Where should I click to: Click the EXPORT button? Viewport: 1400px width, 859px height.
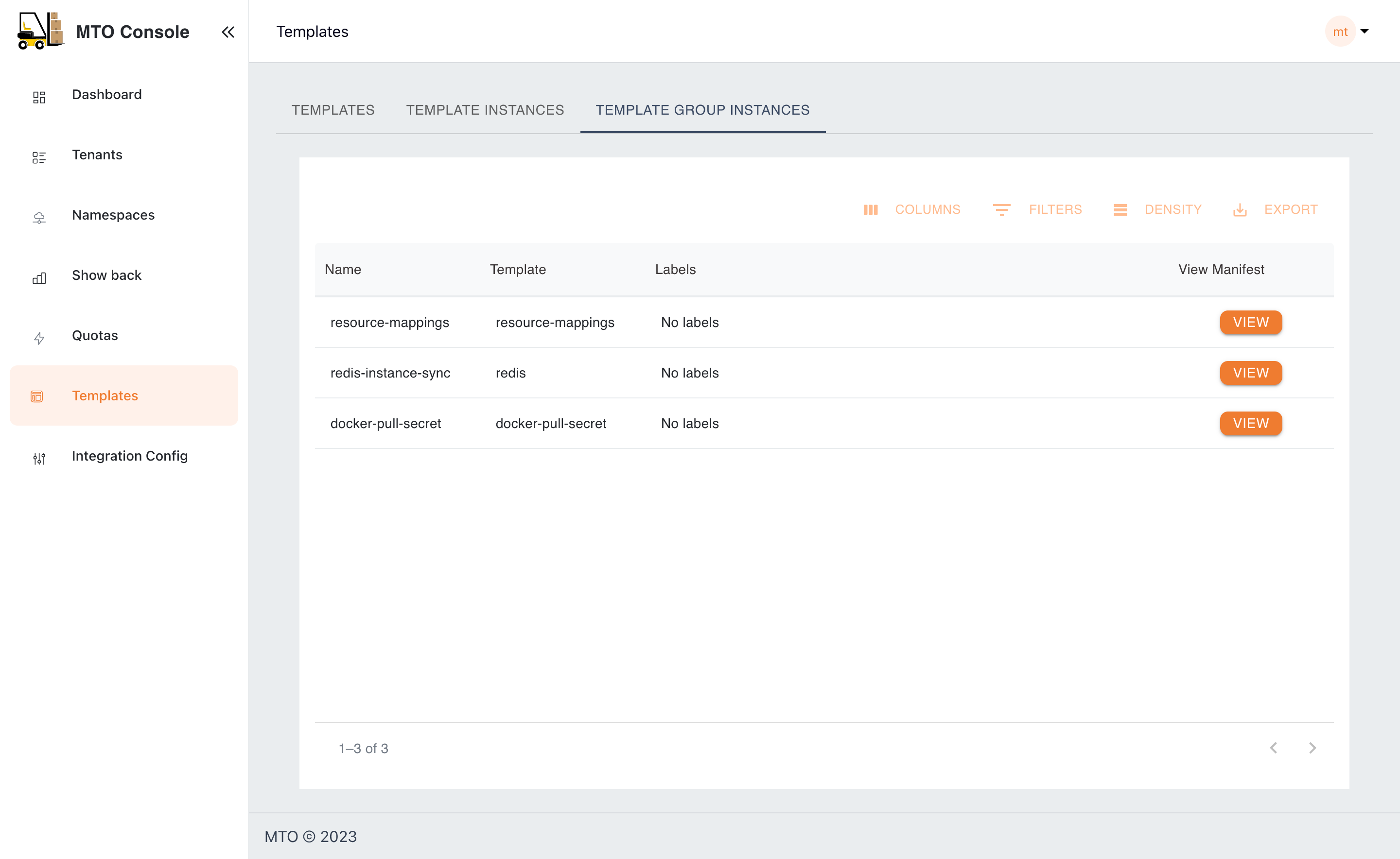click(1275, 209)
